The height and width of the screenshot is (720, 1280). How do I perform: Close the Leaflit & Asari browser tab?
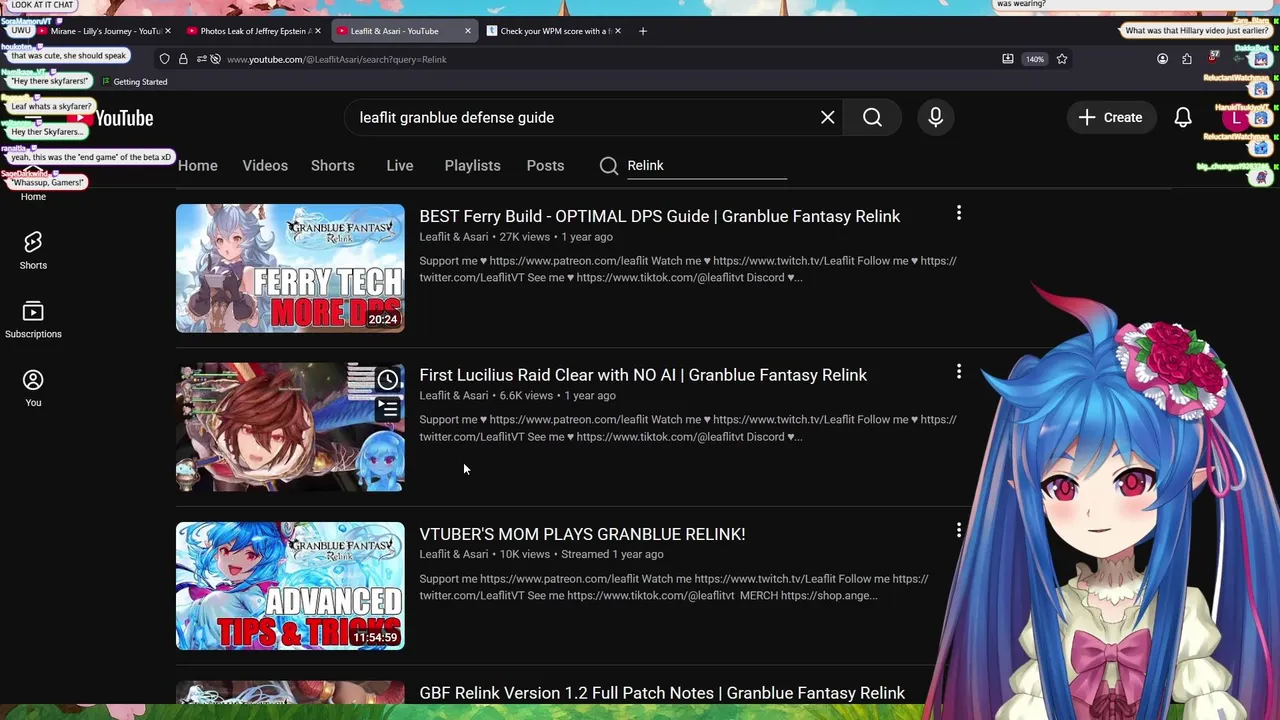coord(467,31)
